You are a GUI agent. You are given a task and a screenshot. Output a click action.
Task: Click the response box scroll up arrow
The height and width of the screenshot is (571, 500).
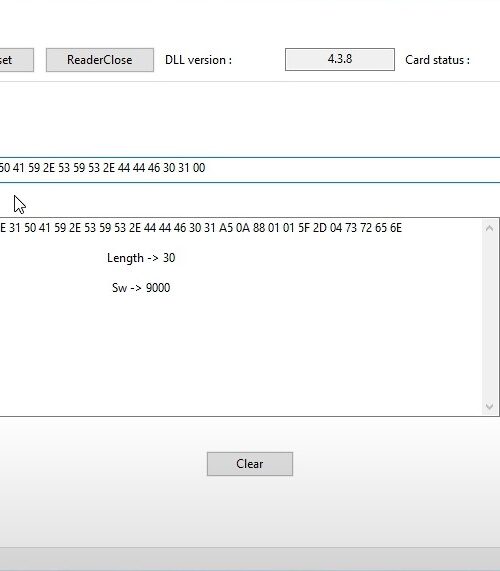tap(489, 228)
